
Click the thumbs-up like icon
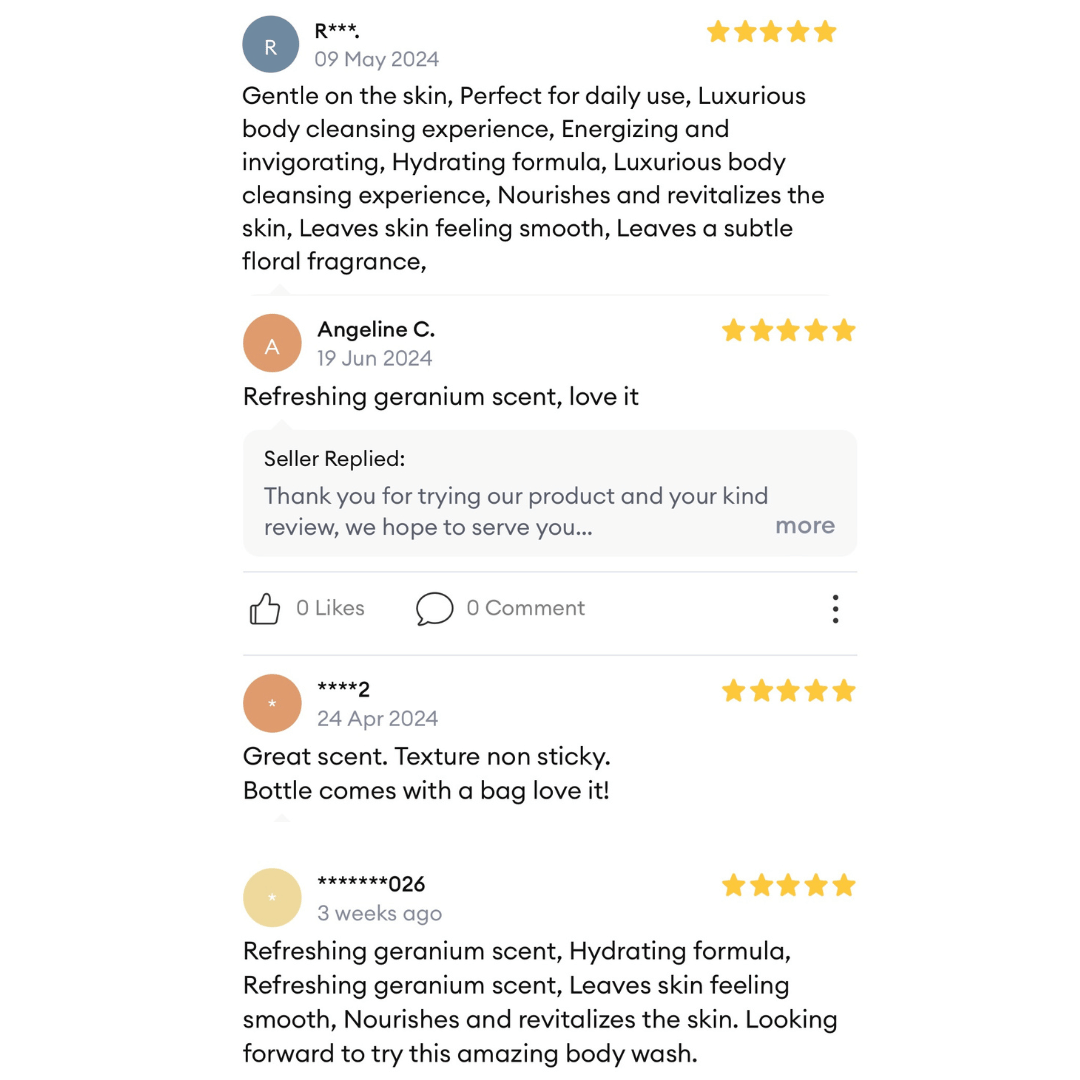(x=264, y=608)
